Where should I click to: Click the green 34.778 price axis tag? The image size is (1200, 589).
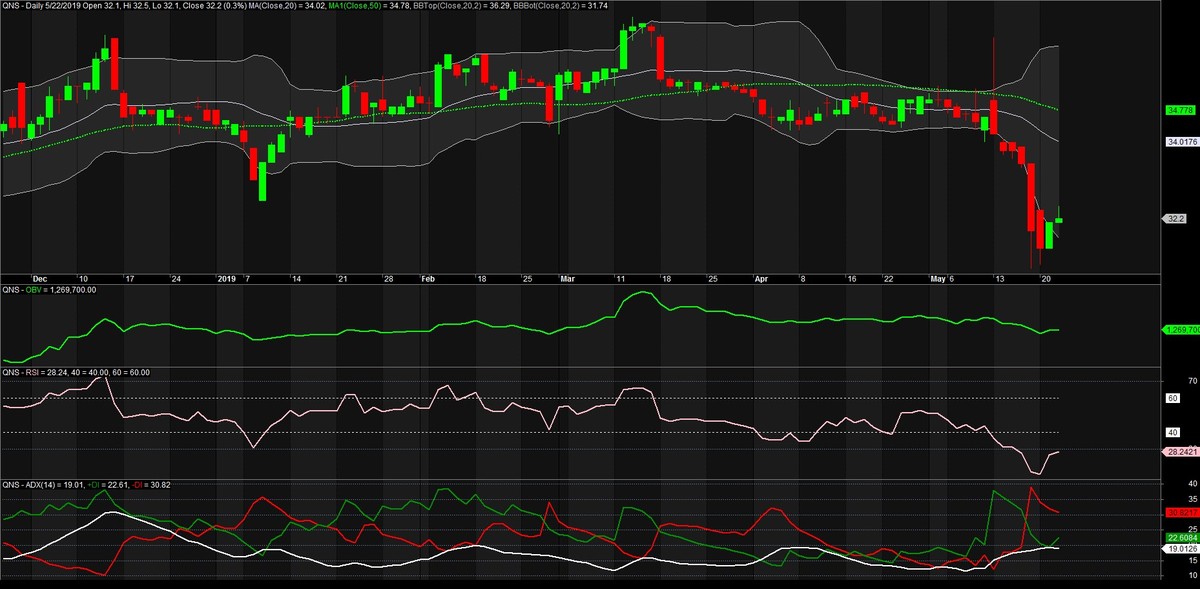(1181, 110)
